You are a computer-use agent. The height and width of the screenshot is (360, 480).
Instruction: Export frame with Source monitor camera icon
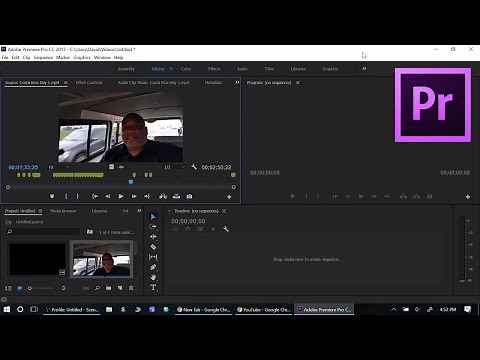tap(189, 196)
